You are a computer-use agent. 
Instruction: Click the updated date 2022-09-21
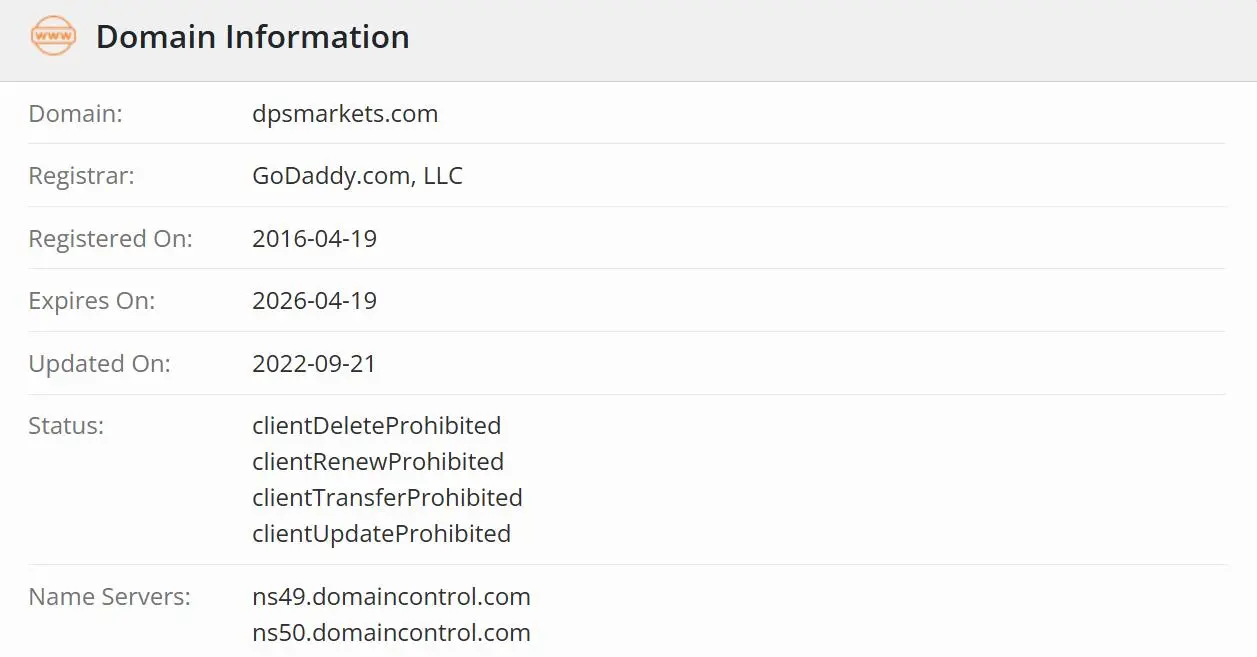pos(314,364)
